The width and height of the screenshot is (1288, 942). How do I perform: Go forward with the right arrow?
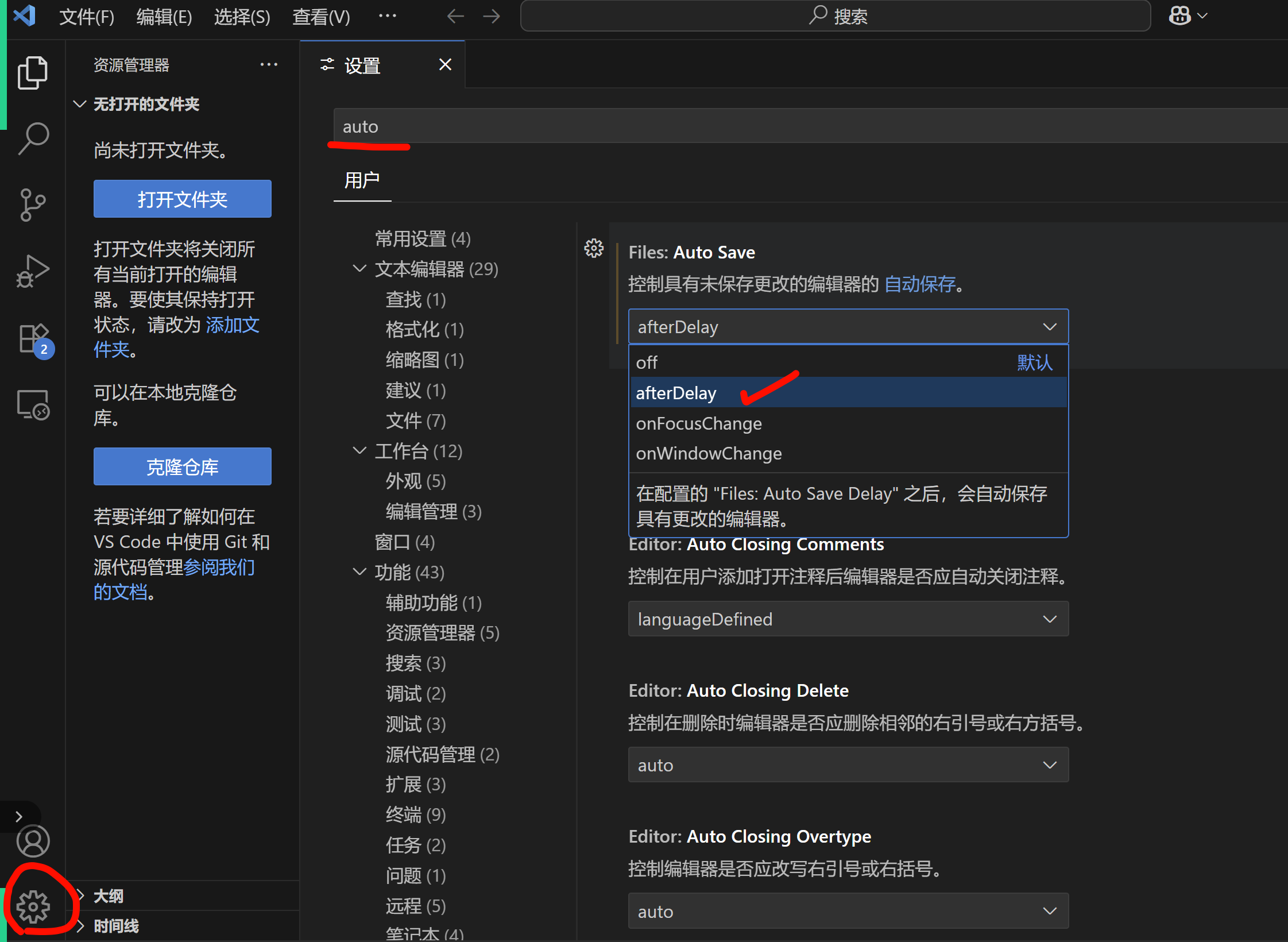(492, 16)
